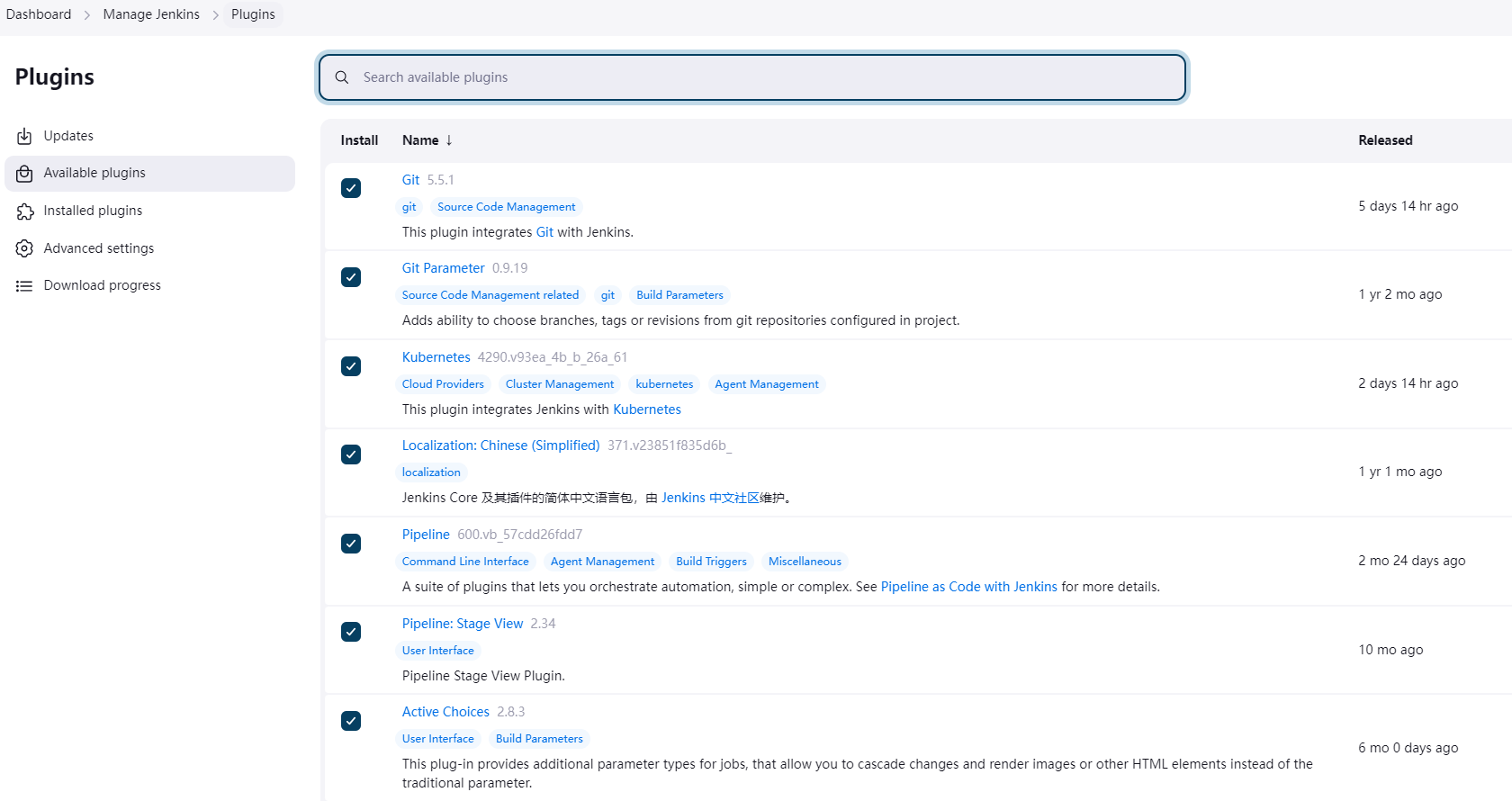Click Git version text 5.5.1

[x=441, y=180]
